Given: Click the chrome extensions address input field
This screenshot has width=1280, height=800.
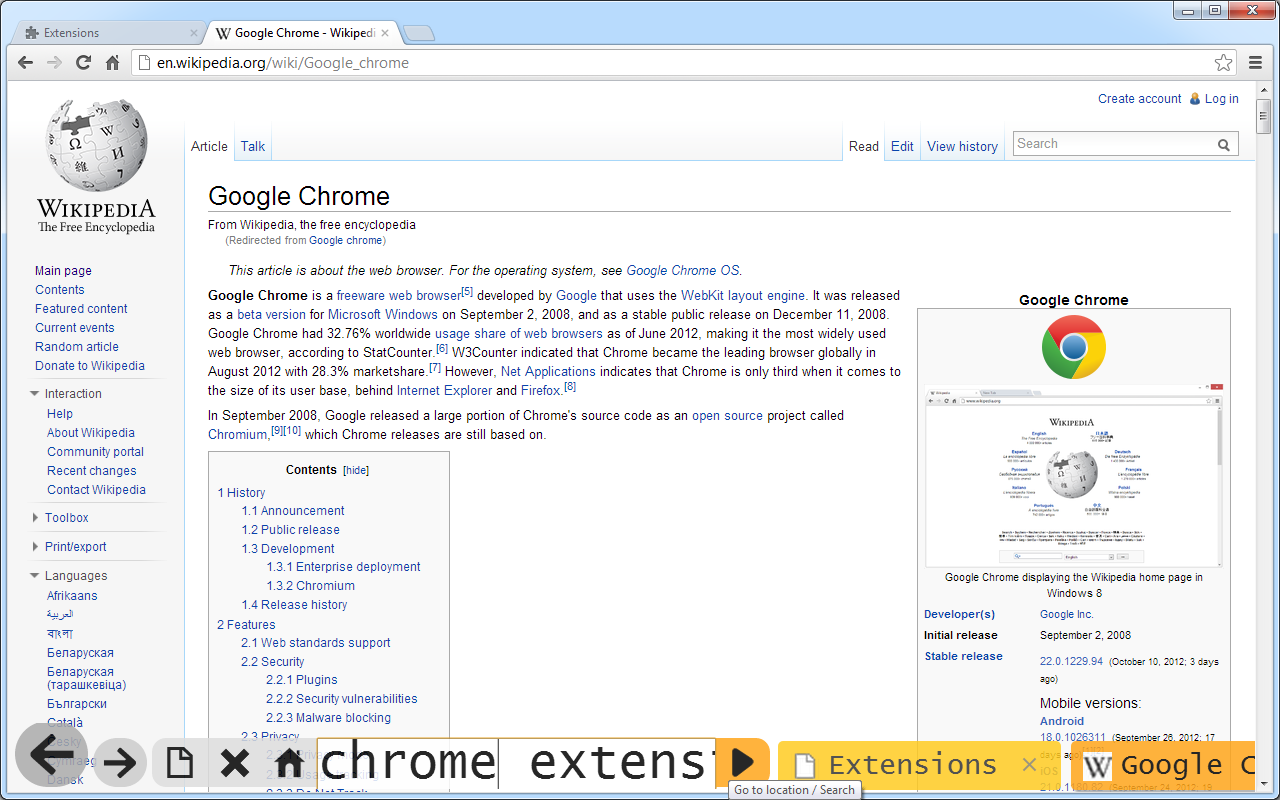Looking at the screenshot, I should coord(520,762).
